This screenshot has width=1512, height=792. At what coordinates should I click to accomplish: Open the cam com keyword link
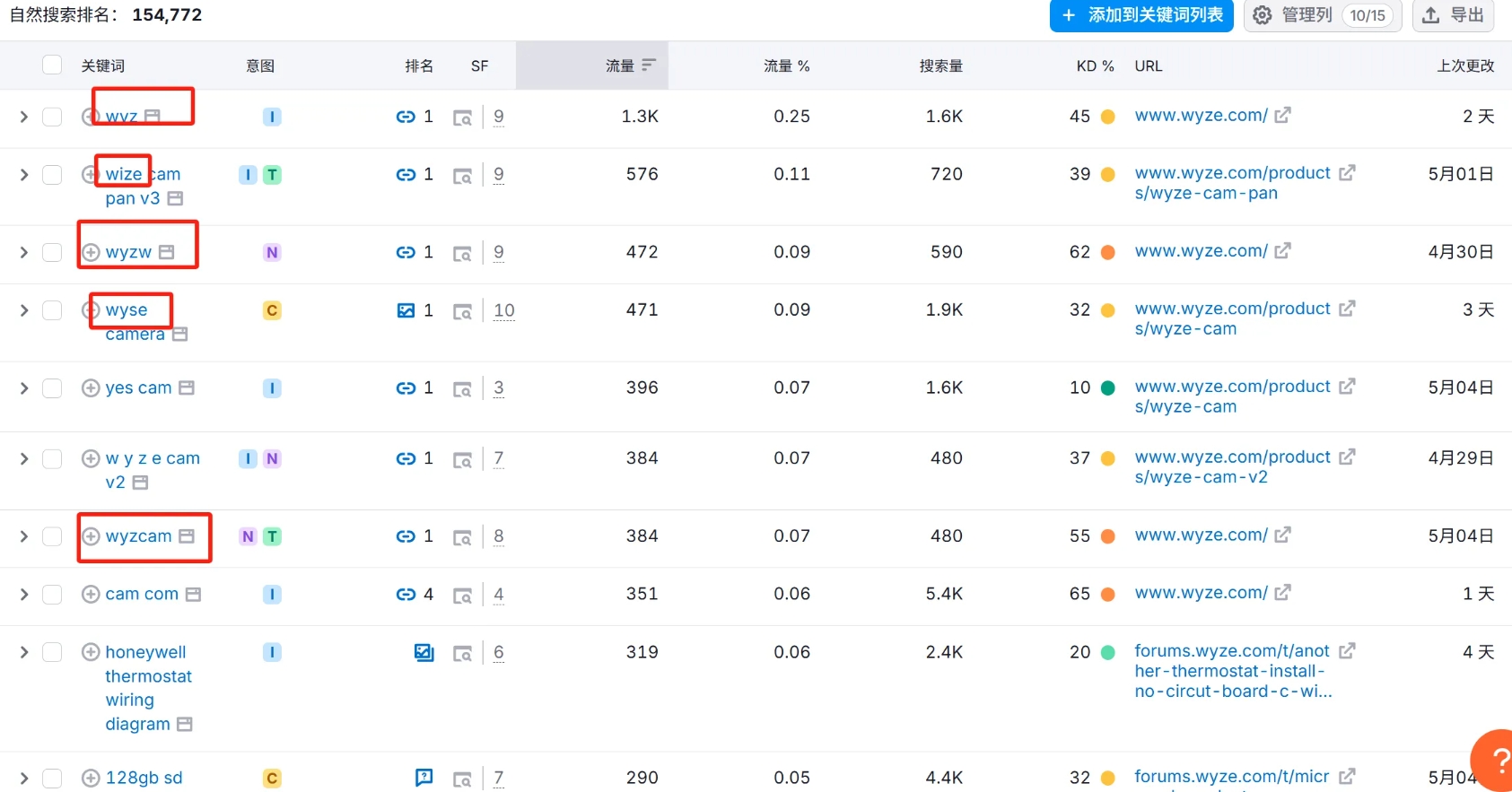click(142, 594)
